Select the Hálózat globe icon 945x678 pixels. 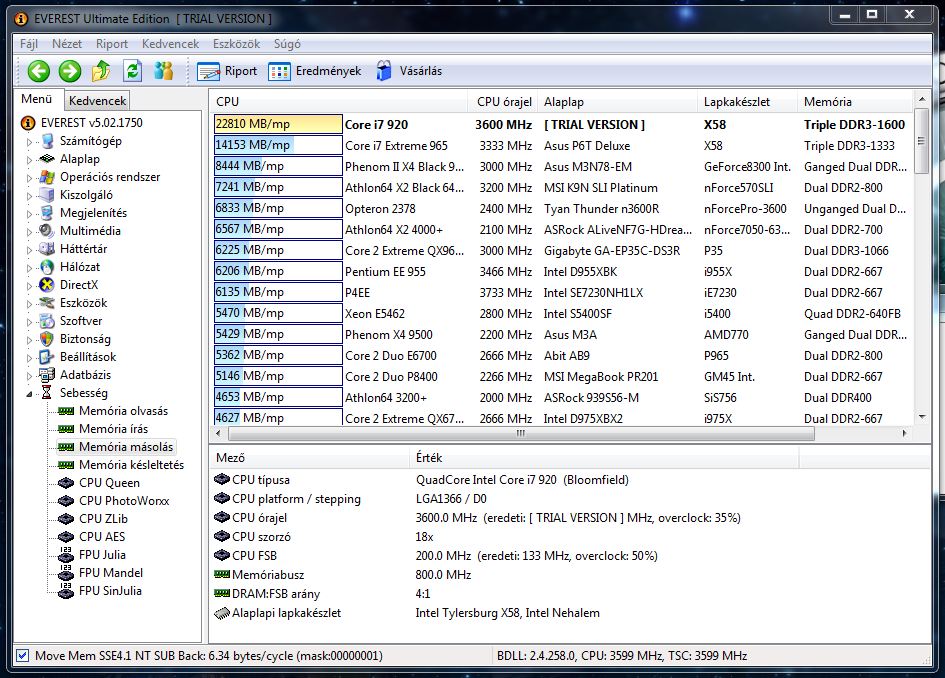point(47,267)
